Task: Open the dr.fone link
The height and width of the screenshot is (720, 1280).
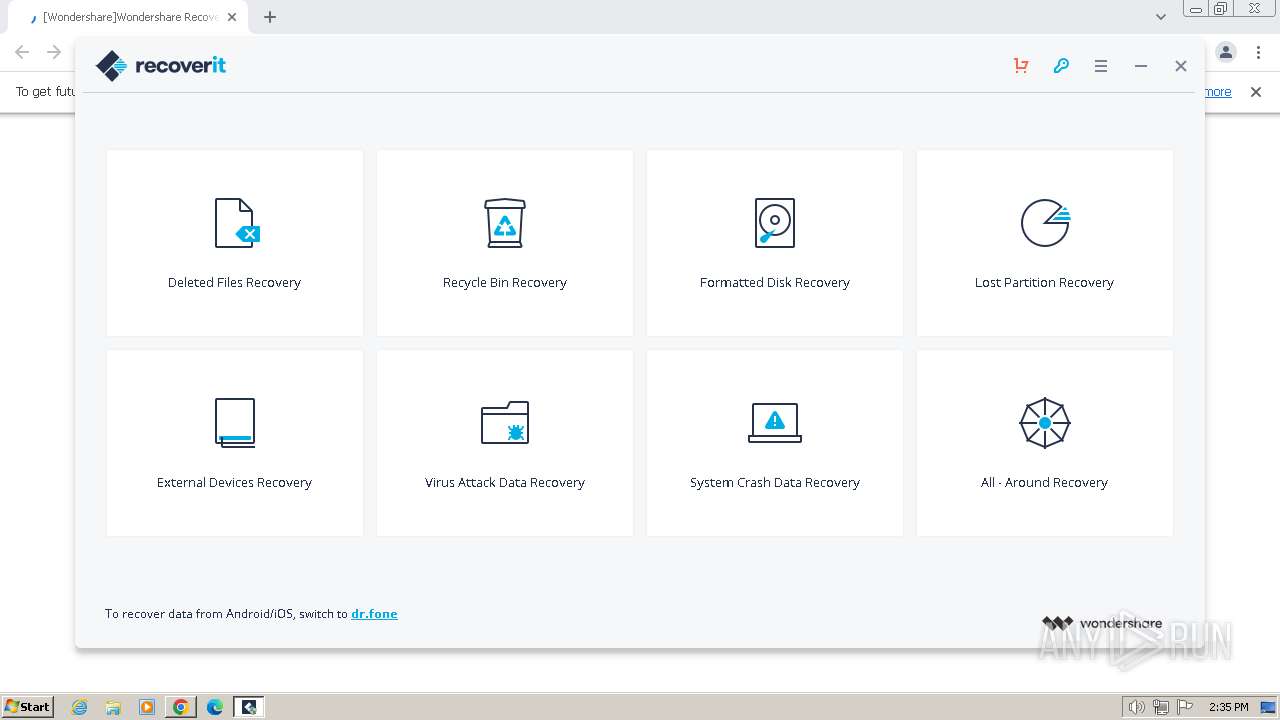Action: (x=374, y=614)
